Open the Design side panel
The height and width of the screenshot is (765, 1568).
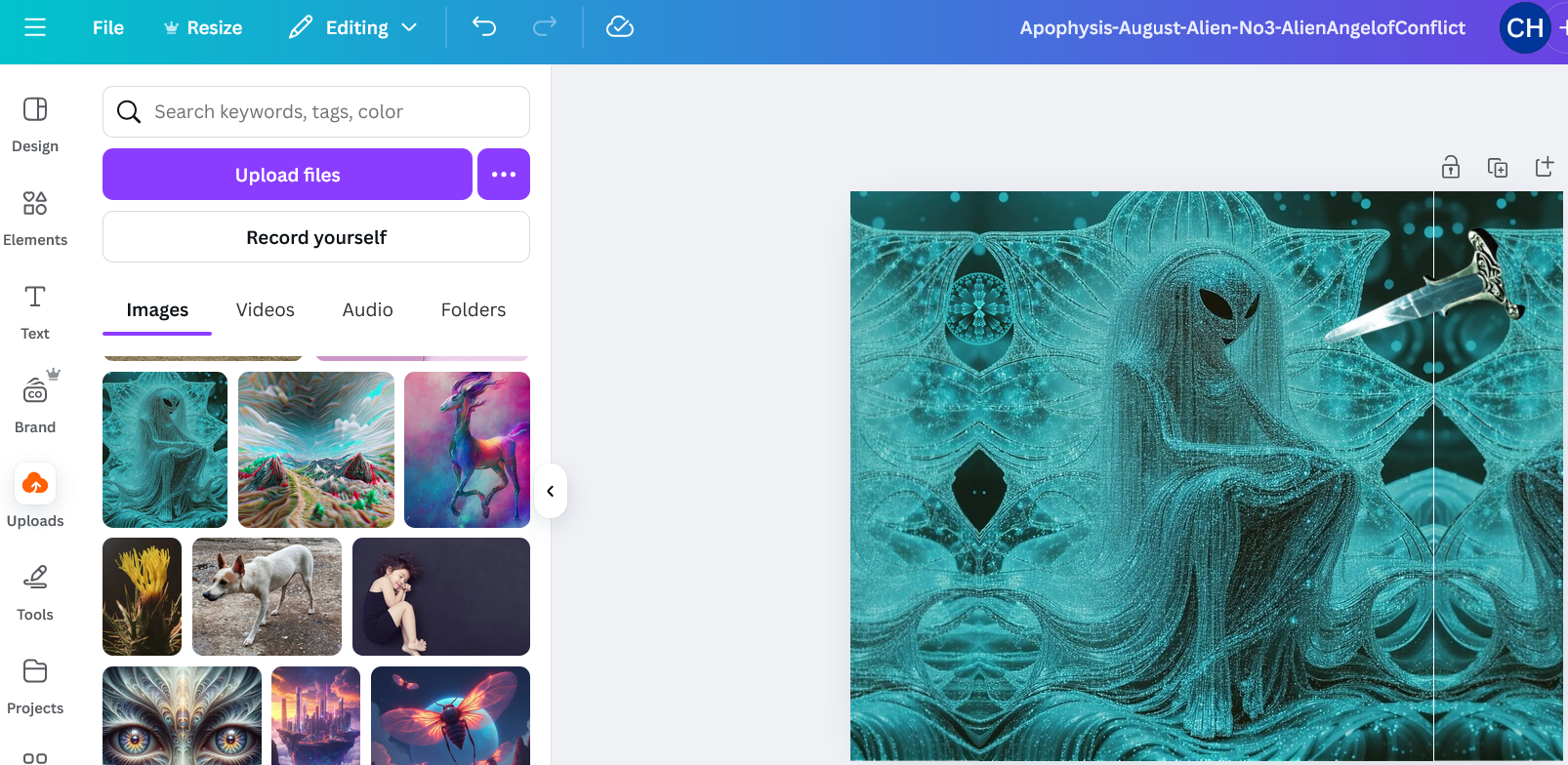pos(35,125)
